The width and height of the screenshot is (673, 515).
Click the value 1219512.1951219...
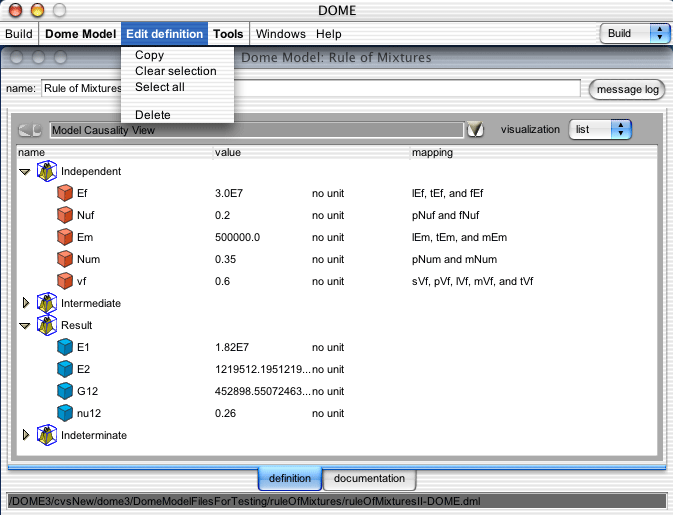(263, 369)
